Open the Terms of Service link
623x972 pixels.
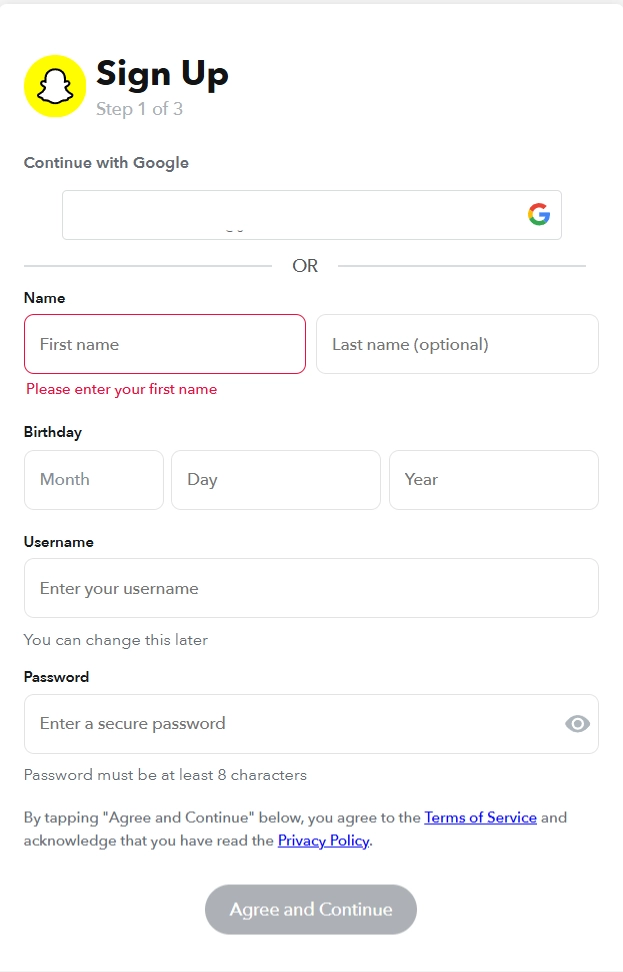(x=481, y=817)
